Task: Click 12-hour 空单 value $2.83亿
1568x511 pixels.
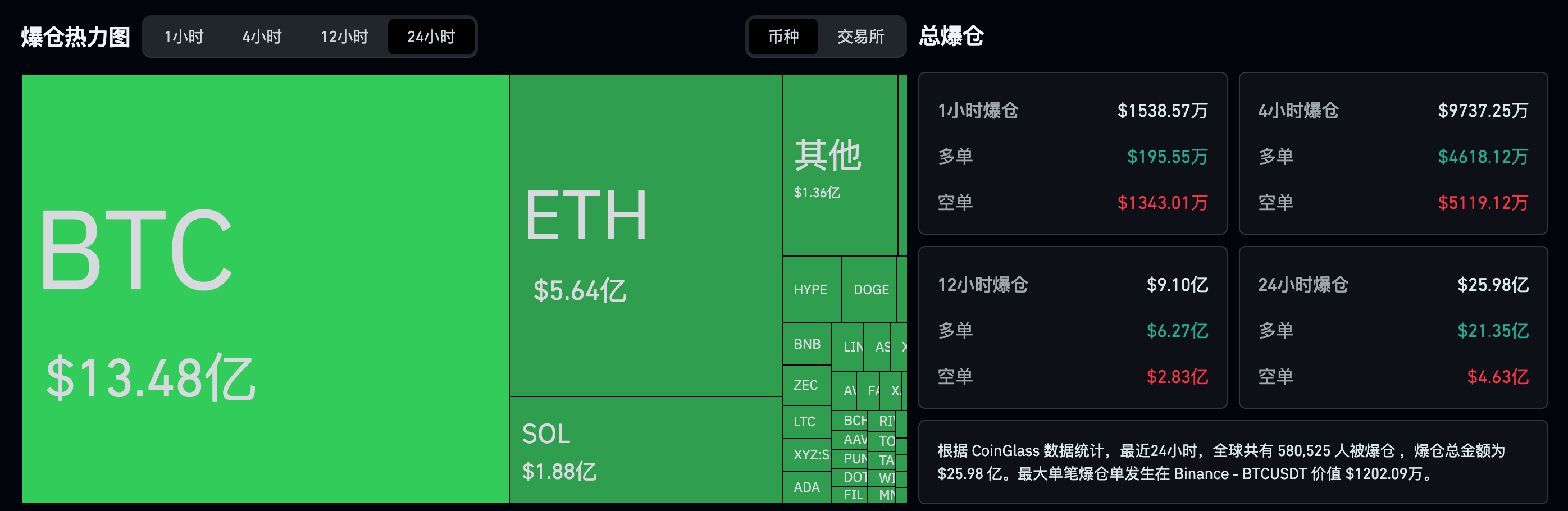Action: click(1177, 377)
